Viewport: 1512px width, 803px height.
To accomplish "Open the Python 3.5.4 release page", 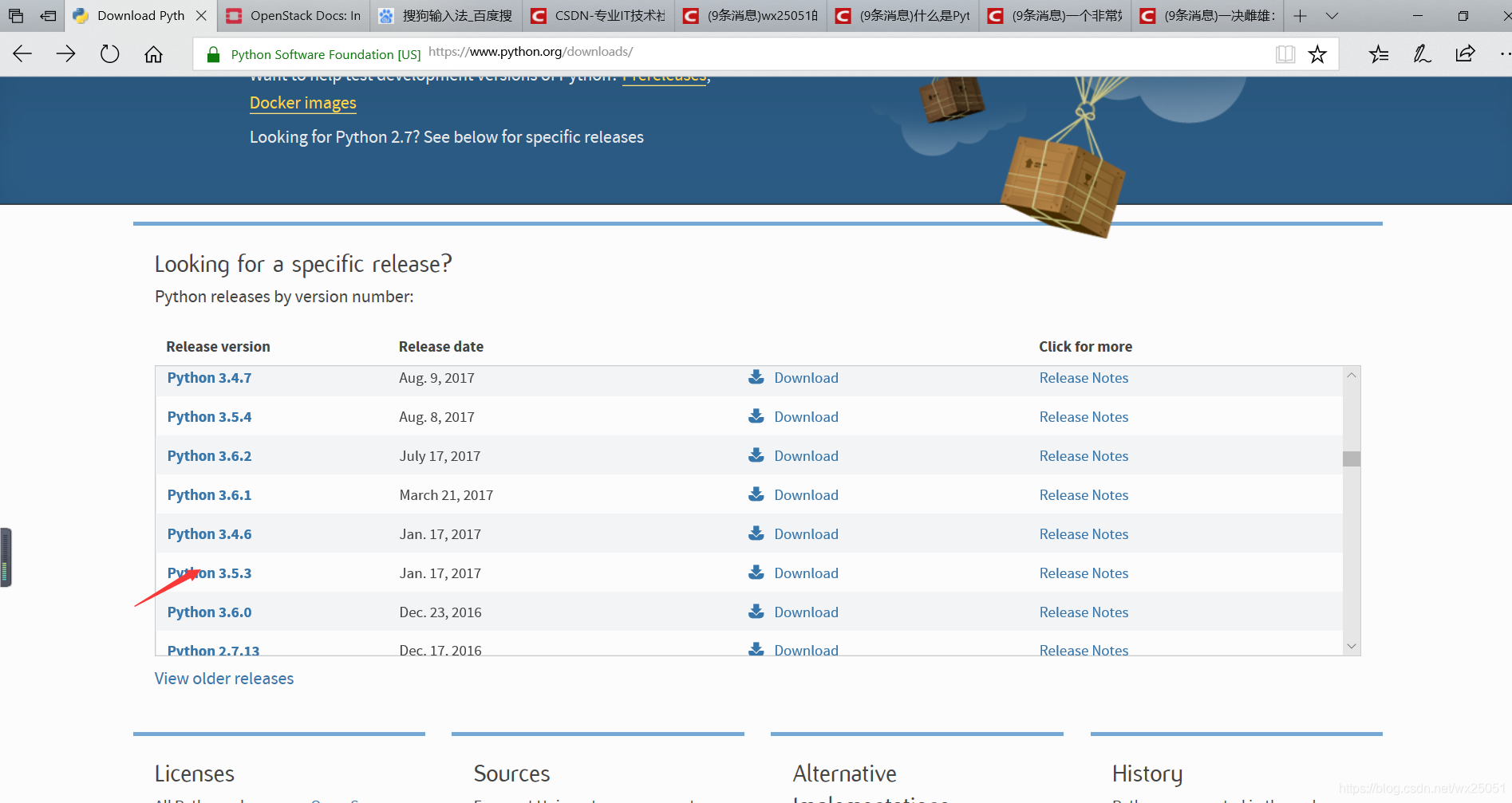I will 209,417.
